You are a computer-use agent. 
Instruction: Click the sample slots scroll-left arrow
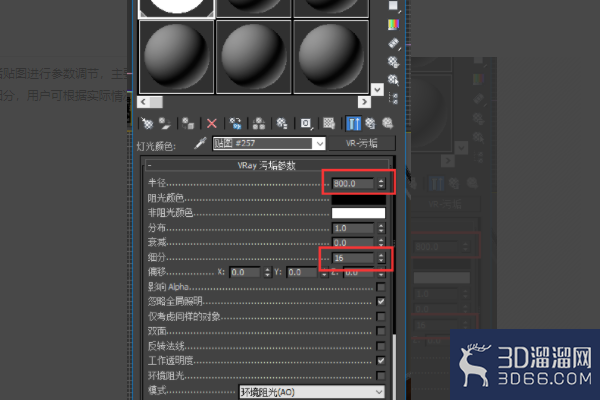click(x=143, y=102)
